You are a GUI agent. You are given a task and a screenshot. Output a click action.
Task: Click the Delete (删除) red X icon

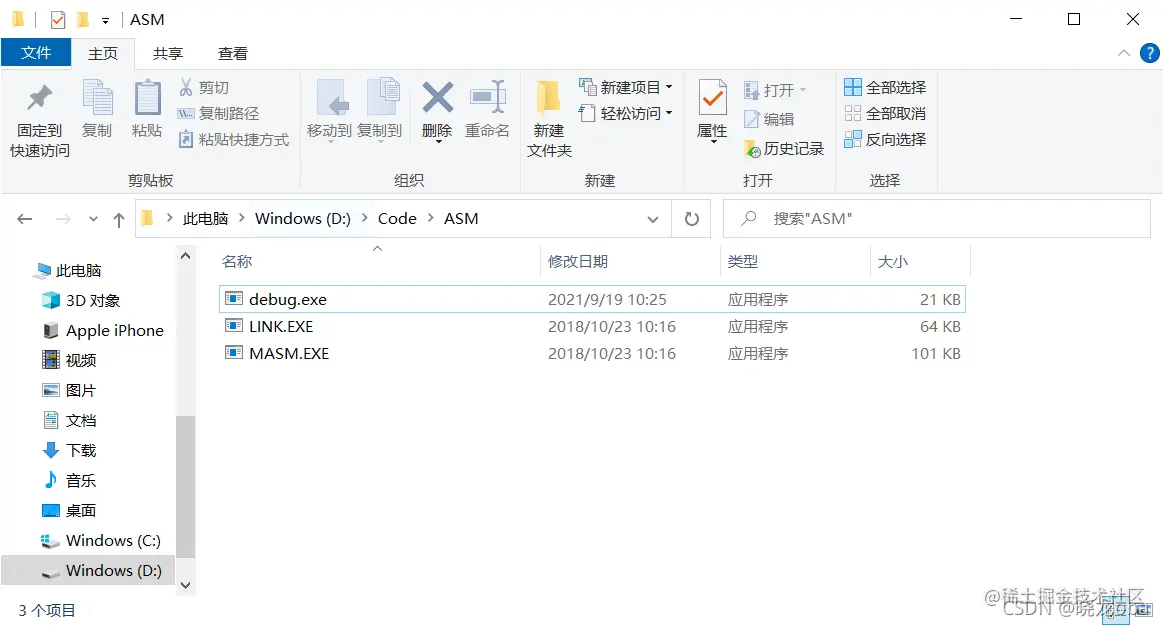(x=437, y=97)
